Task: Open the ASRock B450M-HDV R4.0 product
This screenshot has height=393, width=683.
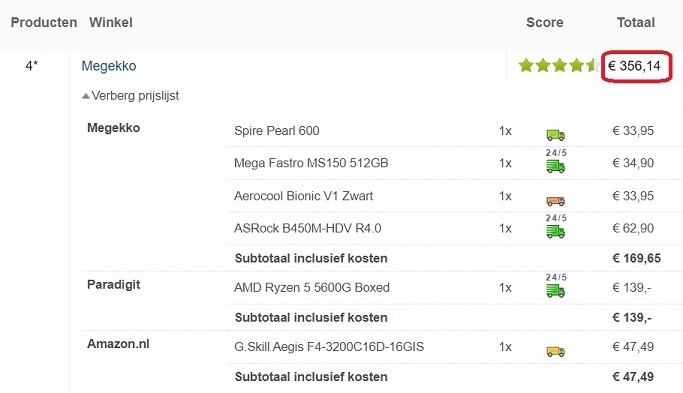Action: (308, 228)
